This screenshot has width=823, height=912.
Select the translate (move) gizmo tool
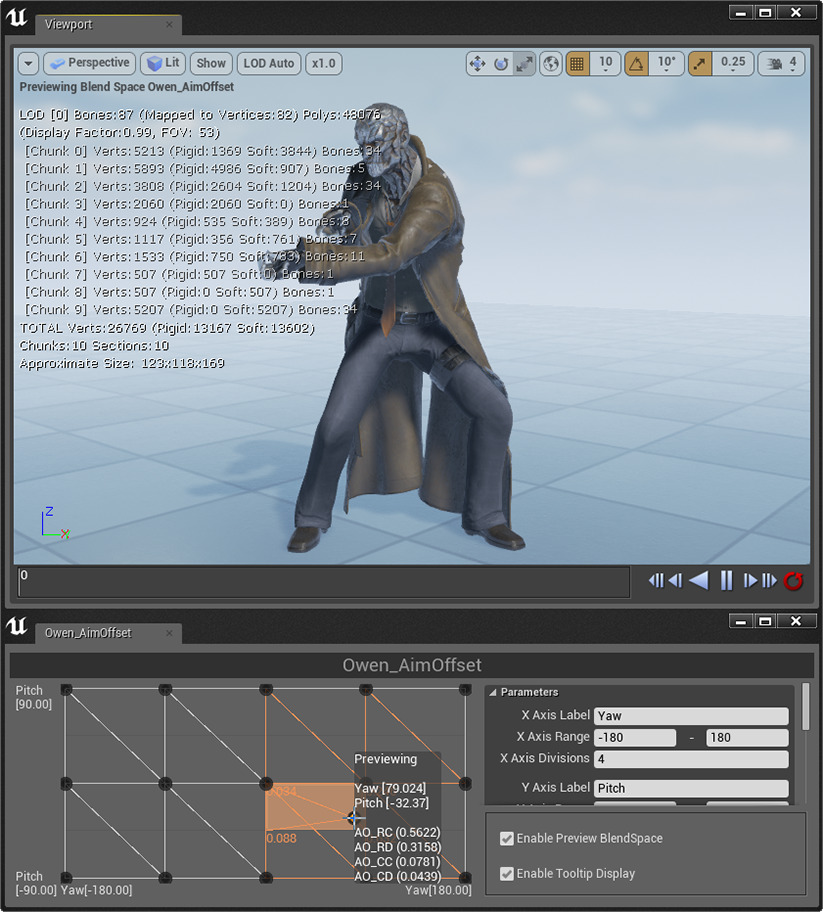tap(478, 63)
